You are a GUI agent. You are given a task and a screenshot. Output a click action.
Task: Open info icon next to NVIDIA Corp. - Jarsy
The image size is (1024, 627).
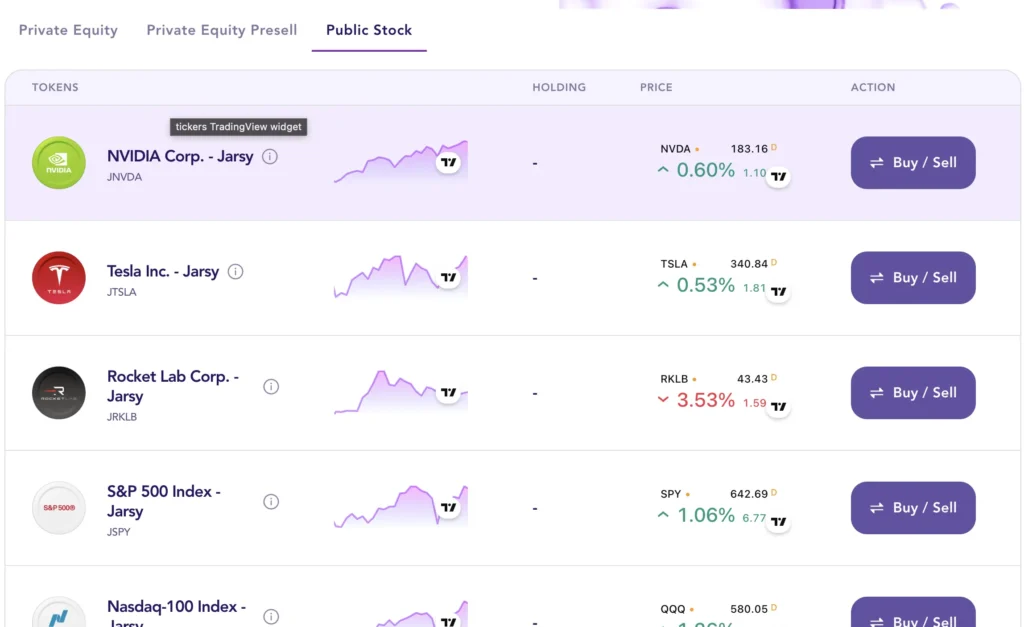(x=270, y=157)
